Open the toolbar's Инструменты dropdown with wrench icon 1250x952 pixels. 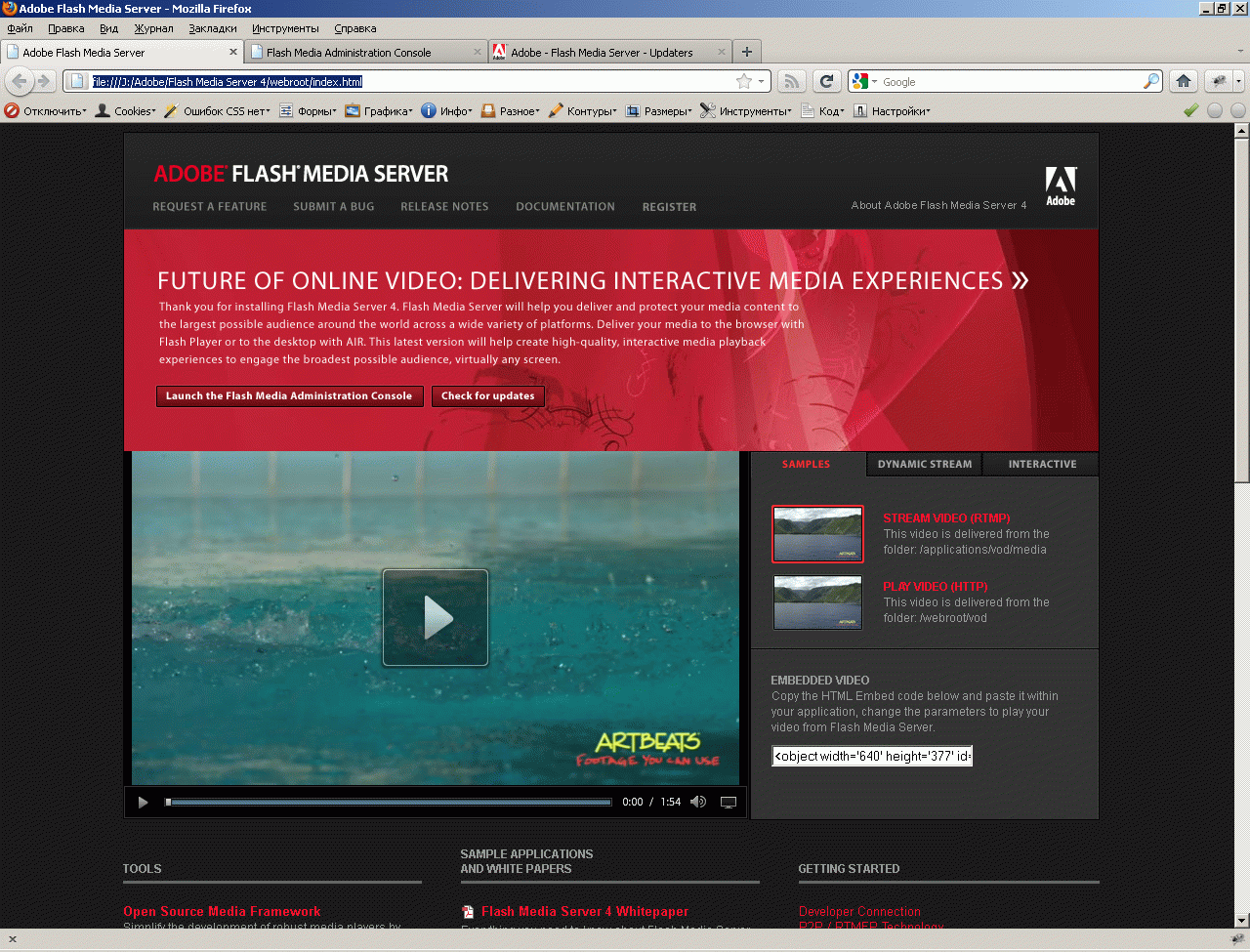pyautogui.click(x=746, y=110)
